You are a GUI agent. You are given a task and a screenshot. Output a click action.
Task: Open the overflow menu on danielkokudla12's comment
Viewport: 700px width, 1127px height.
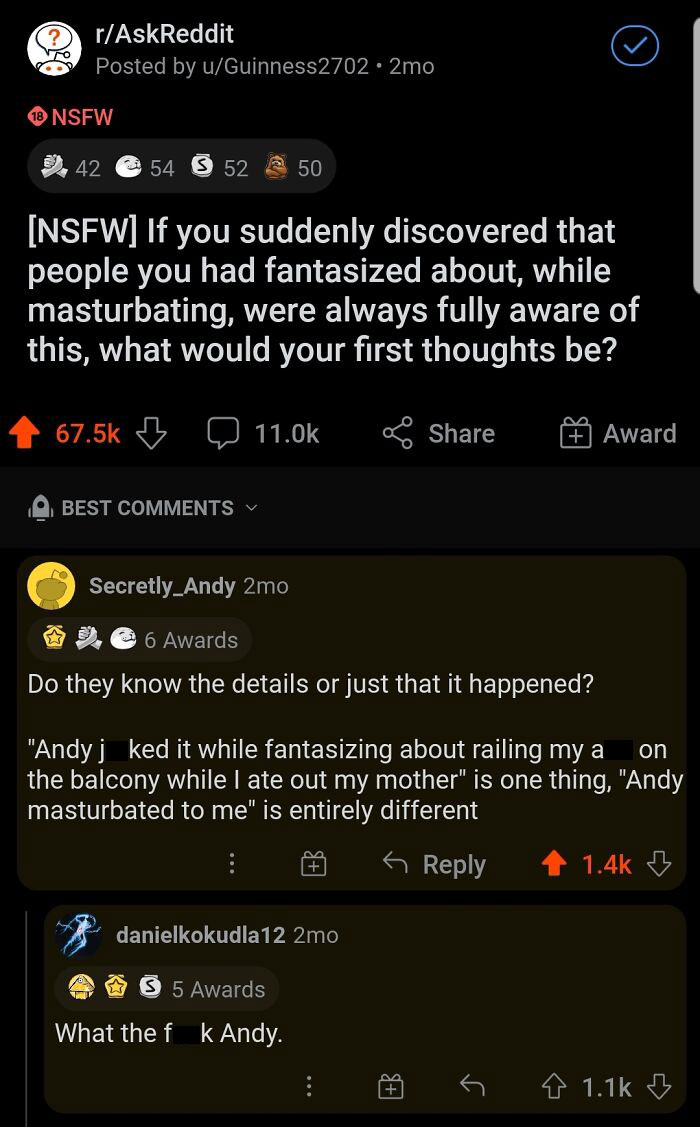[x=309, y=1085]
